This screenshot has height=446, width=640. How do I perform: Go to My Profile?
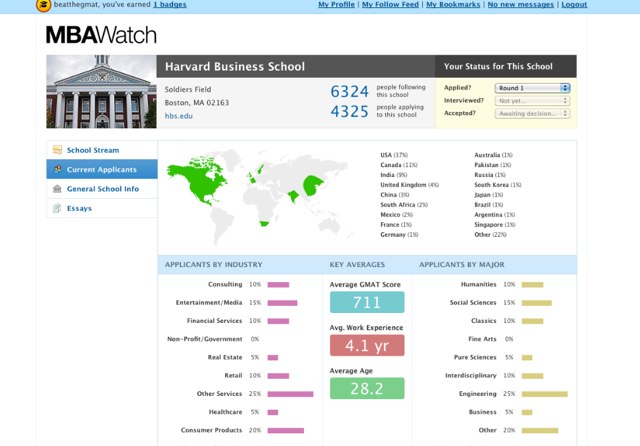pyautogui.click(x=336, y=4)
